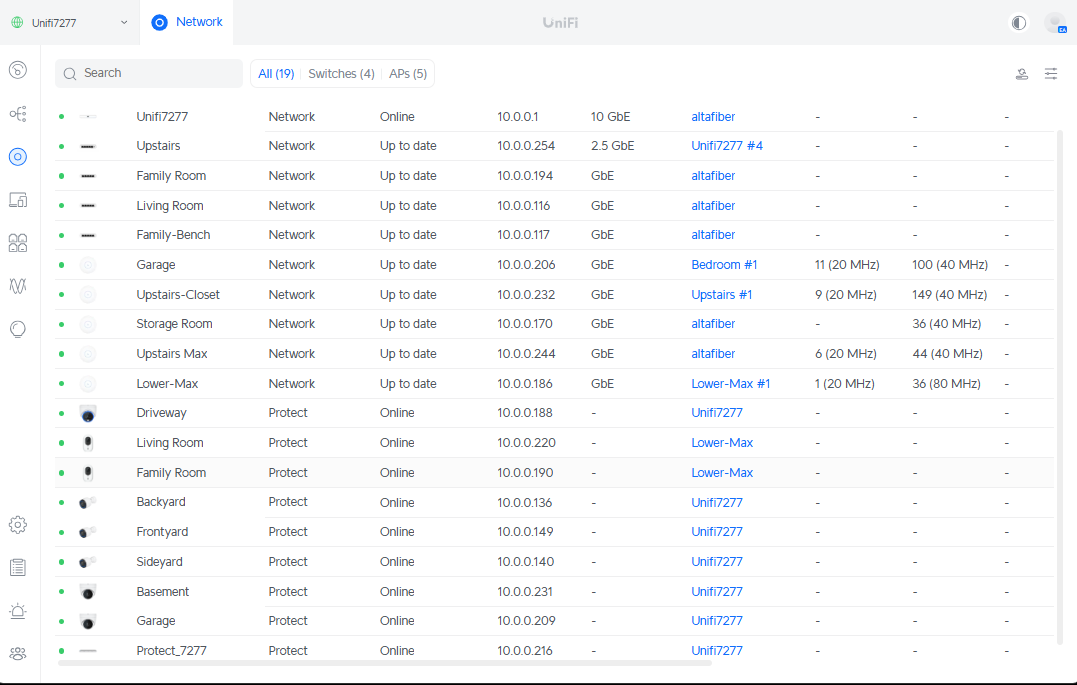
Task: Open the System Log clipboard icon
Action: (x=18, y=568)
